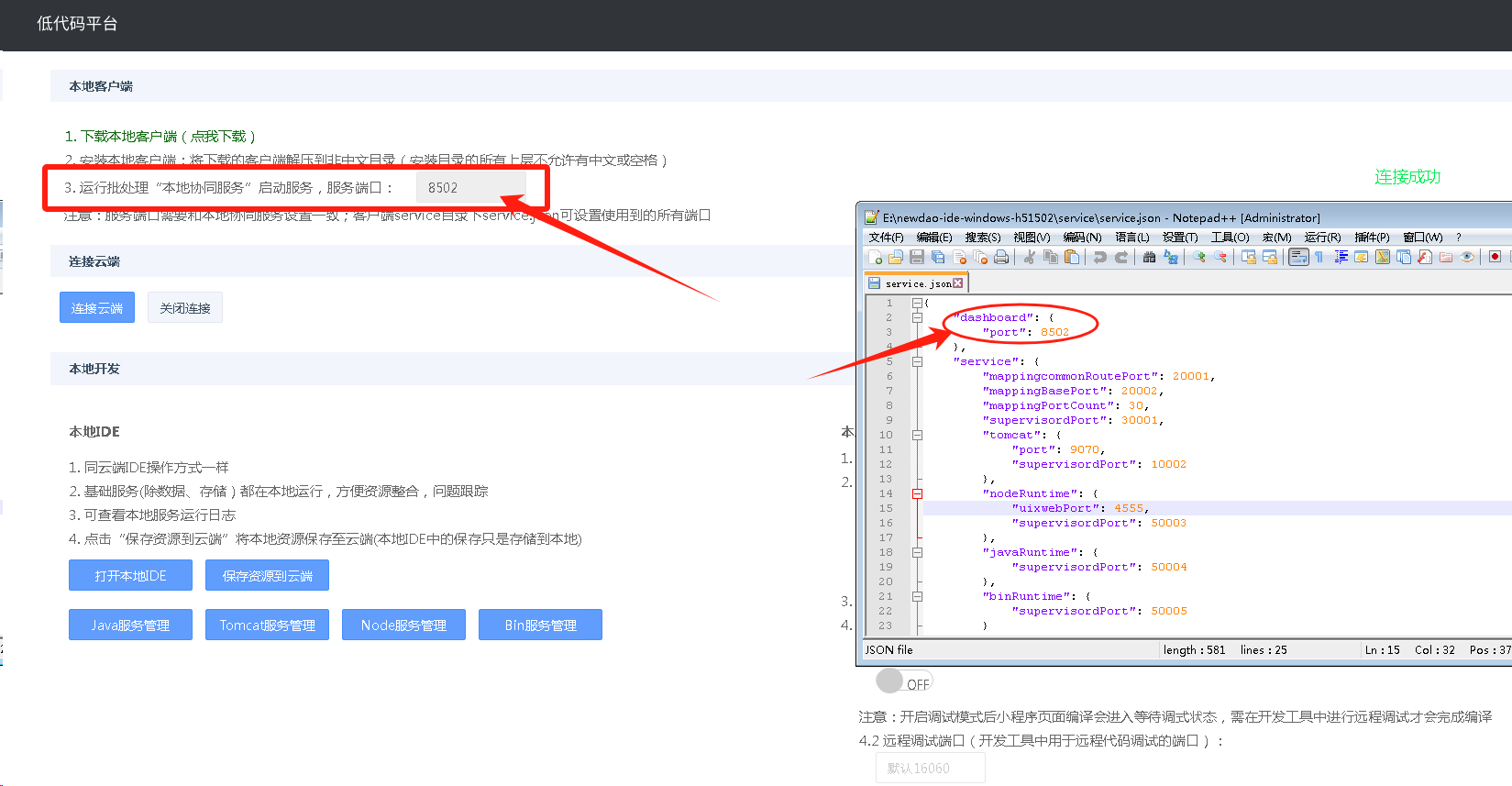Click the Open file icon in Notepad++

point(896,257)
